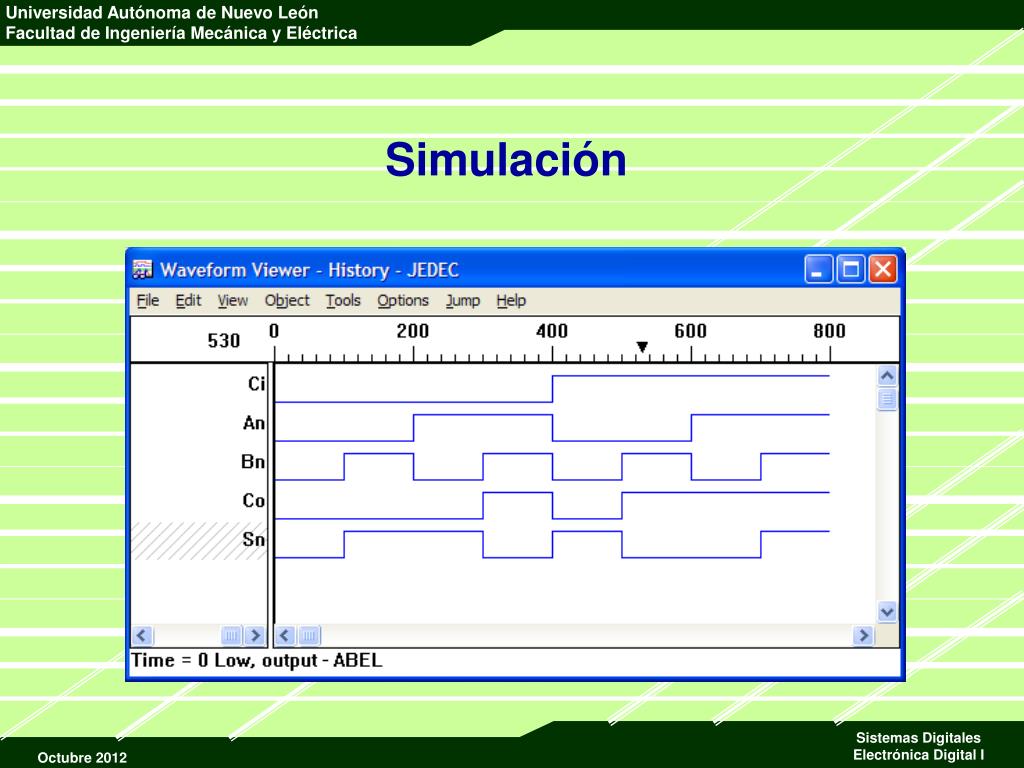
Task: Click the status bar text 'Time = 0 Low, output - ABEL'
Action: [x=257, y=660]
